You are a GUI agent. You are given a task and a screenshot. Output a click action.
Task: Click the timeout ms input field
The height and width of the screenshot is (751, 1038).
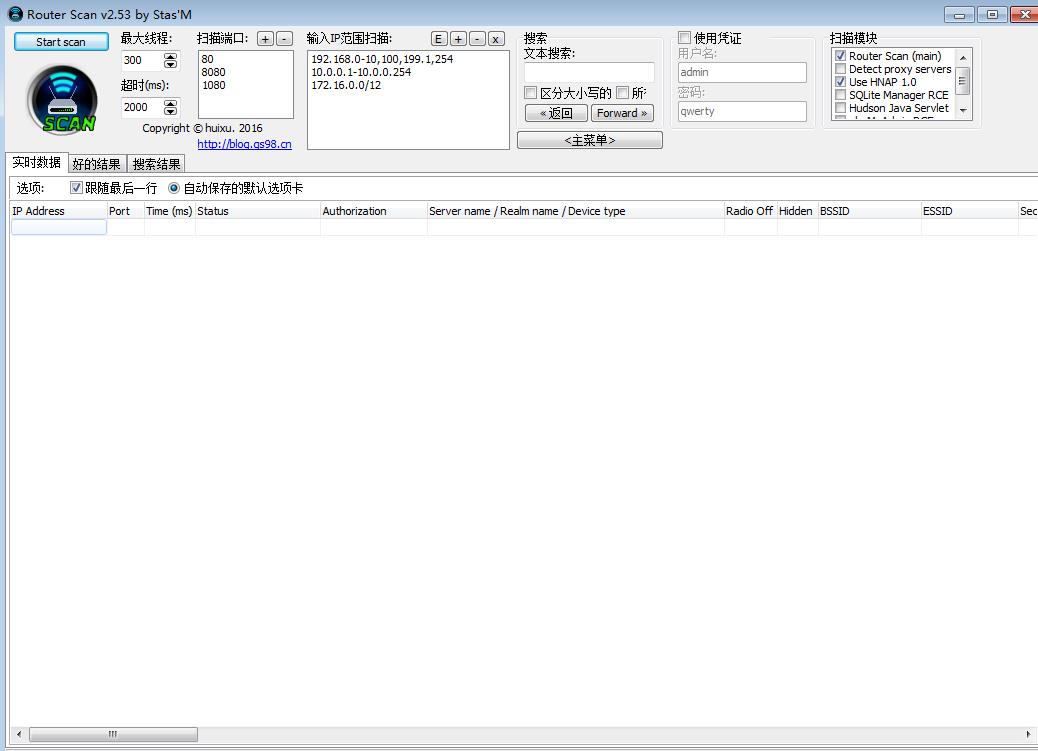pos(142,107)
